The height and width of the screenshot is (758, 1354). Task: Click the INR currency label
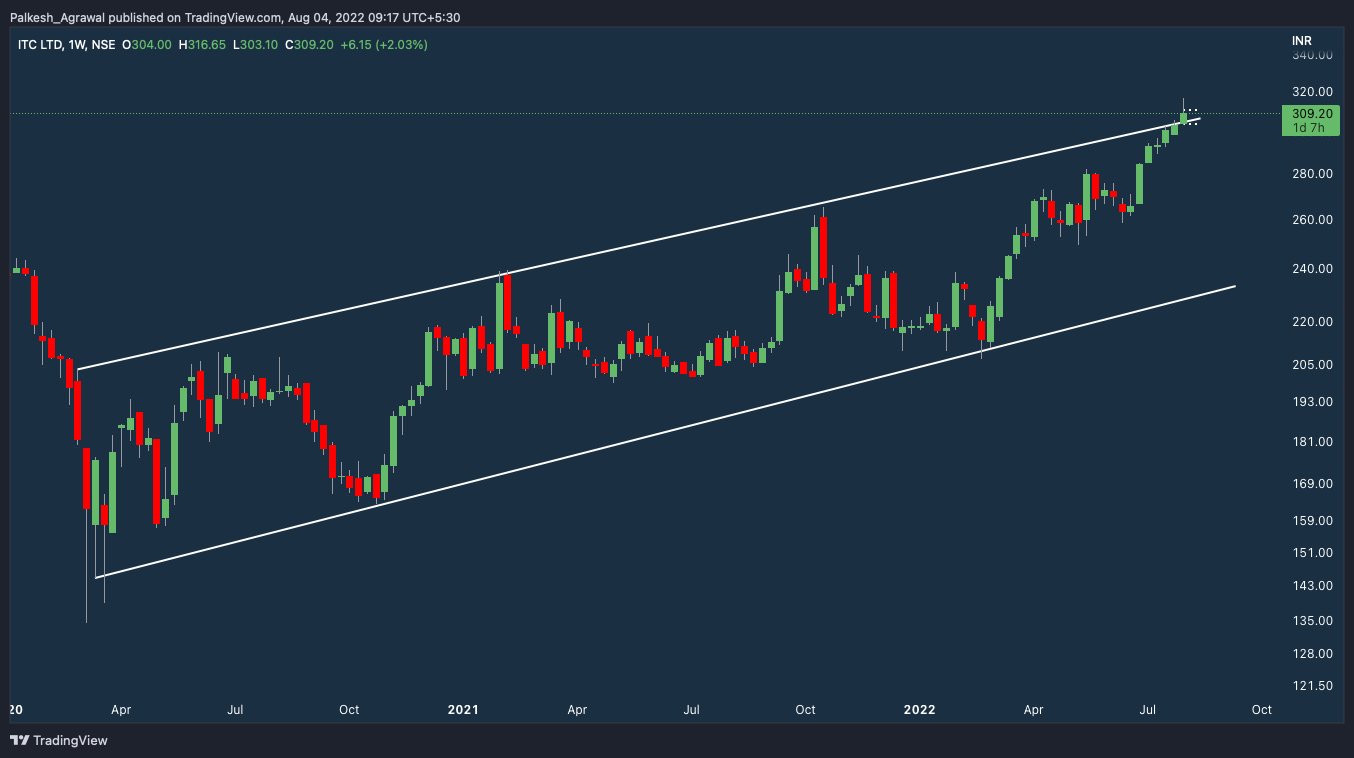tap(1302, 40)
